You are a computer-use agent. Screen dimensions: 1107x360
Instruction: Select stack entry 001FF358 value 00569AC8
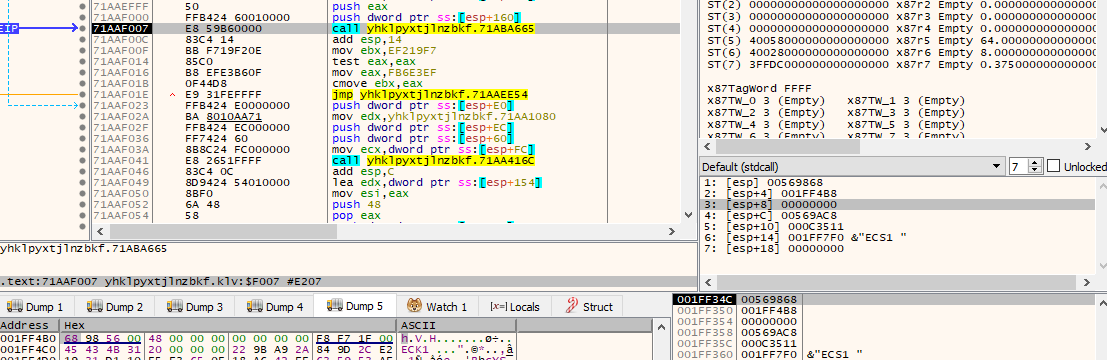[771, 332]
